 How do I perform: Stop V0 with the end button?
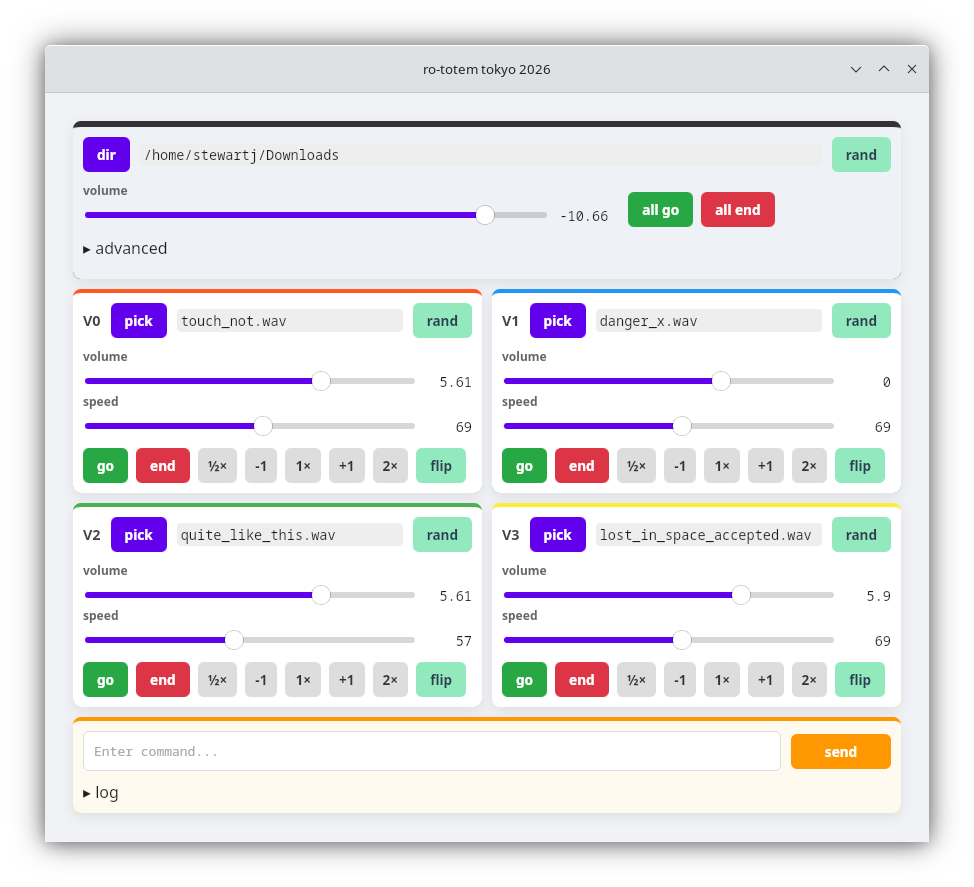coord(163,466)
